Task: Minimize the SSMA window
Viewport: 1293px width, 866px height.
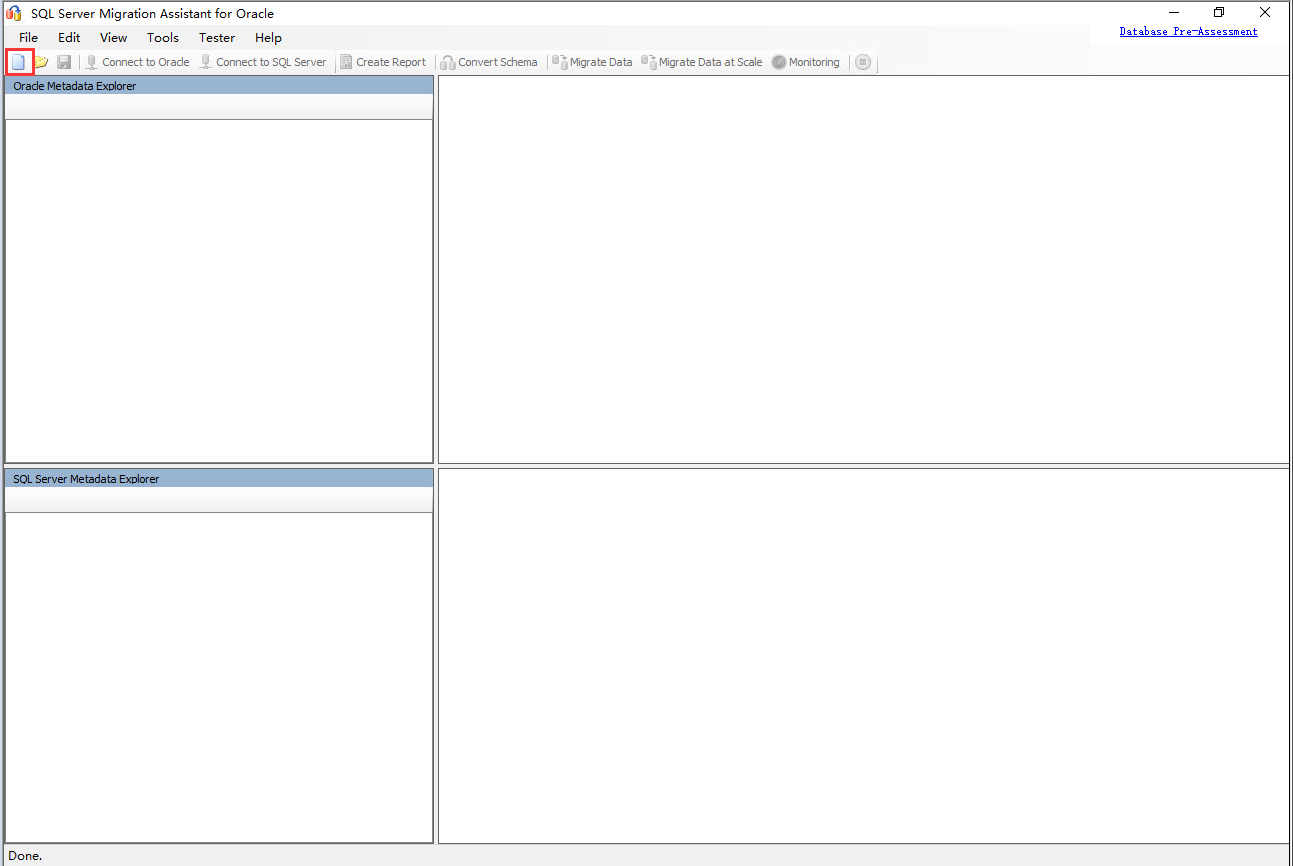Action: click(1174, 13)
